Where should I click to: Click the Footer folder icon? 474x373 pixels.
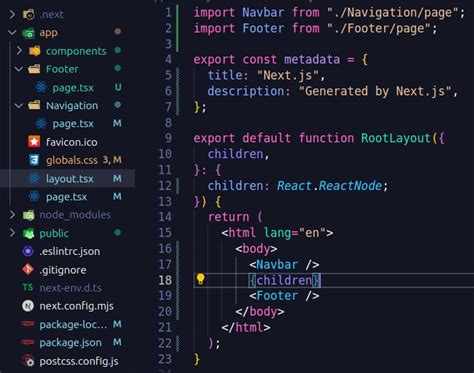point(34,69)
